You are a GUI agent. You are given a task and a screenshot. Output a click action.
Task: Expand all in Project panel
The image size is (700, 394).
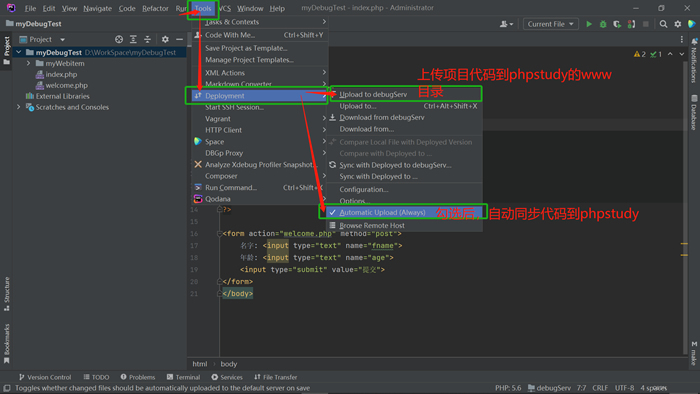click(x=133, y=39)
